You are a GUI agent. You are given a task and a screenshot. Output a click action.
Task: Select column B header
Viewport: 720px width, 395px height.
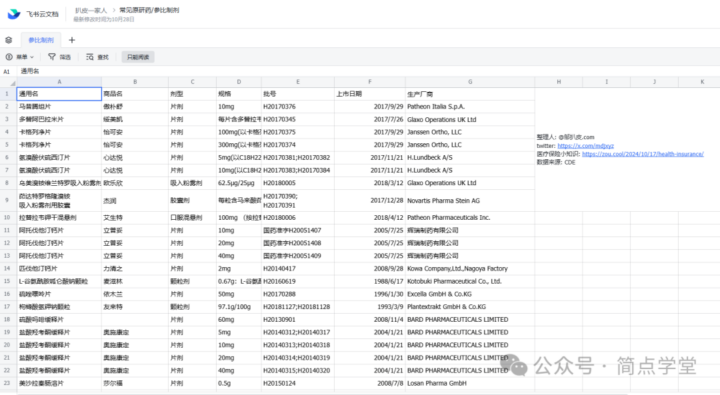pyautogui.click(x=135, y=82)
